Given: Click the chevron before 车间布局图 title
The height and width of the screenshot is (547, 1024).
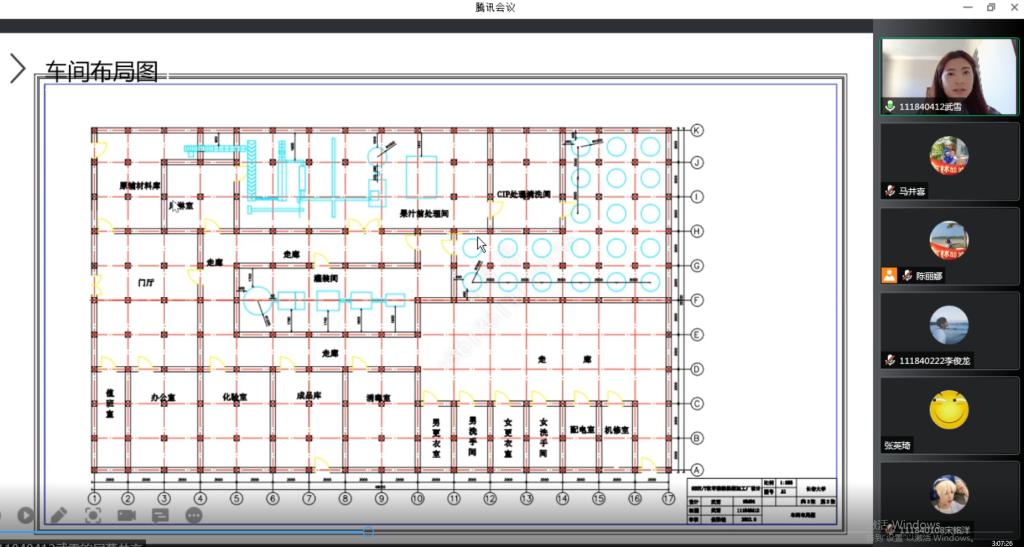Looking at the screenshot, I should pos(18,69).
